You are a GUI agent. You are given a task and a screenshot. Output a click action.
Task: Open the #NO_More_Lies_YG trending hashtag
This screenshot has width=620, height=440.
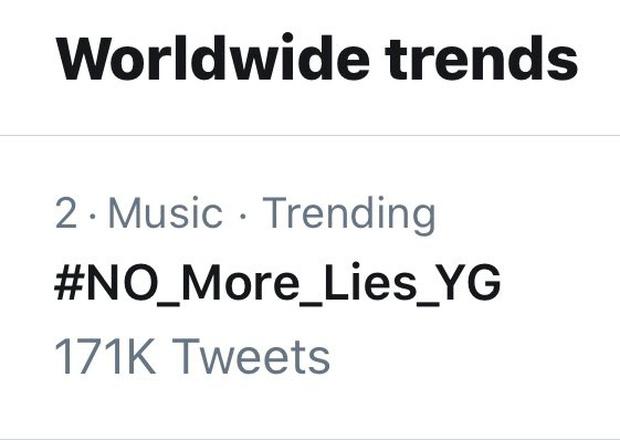[277, 285]
